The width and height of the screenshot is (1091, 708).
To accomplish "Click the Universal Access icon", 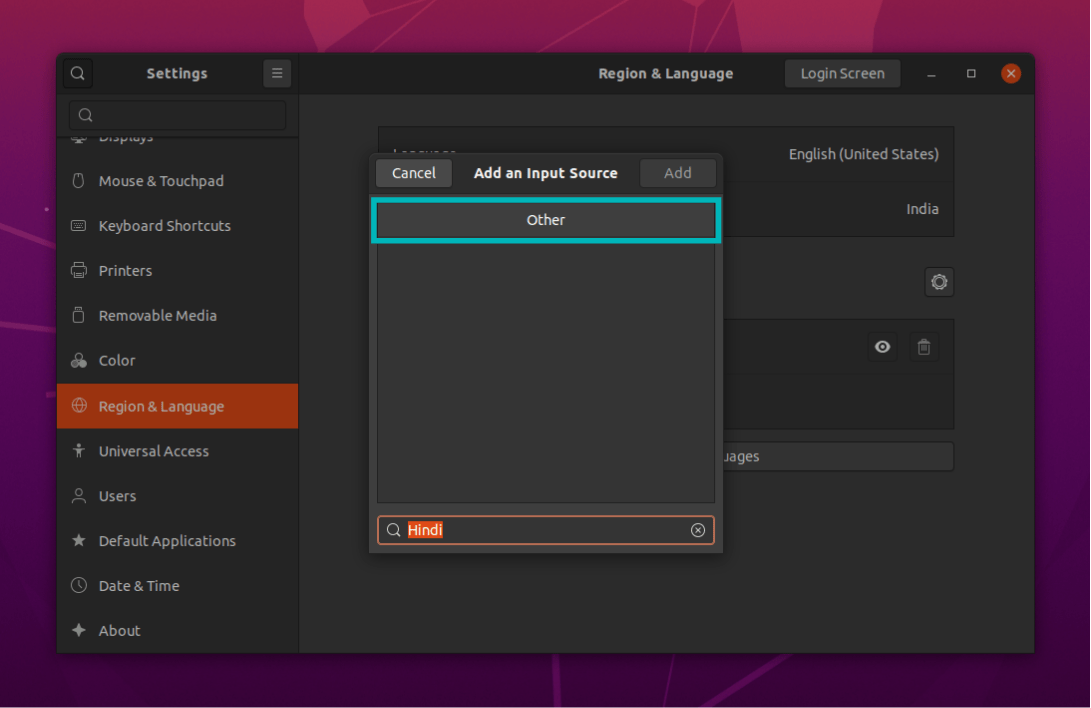I will (79, 451).
